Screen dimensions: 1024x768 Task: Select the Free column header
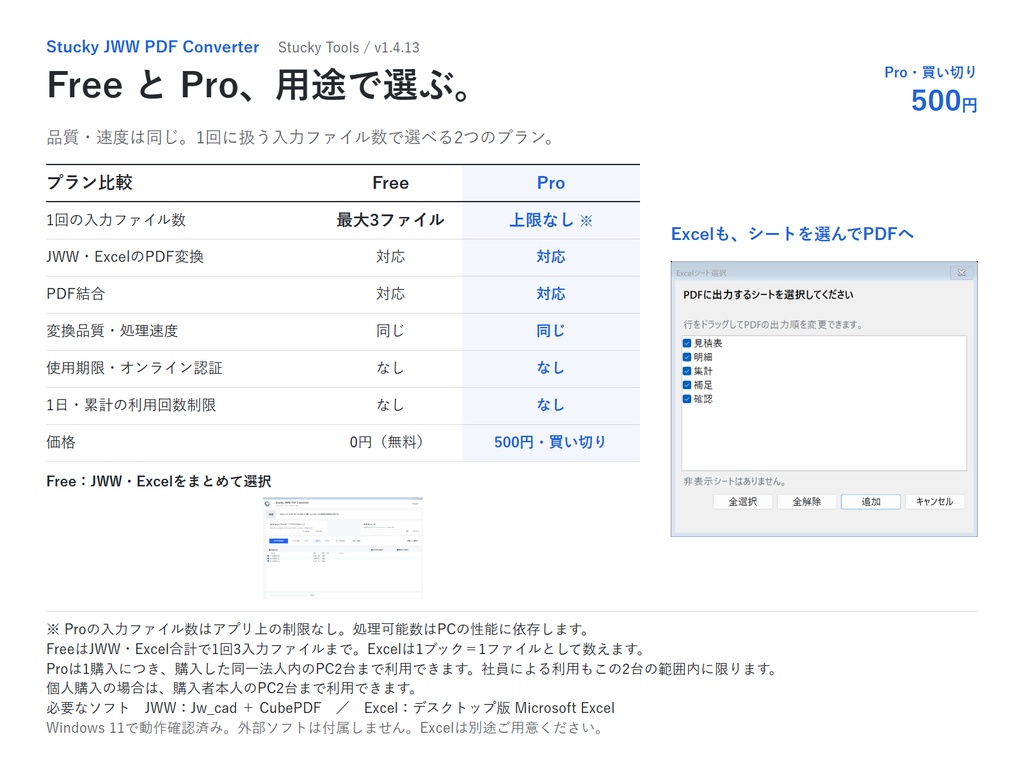tap(391, 183)
